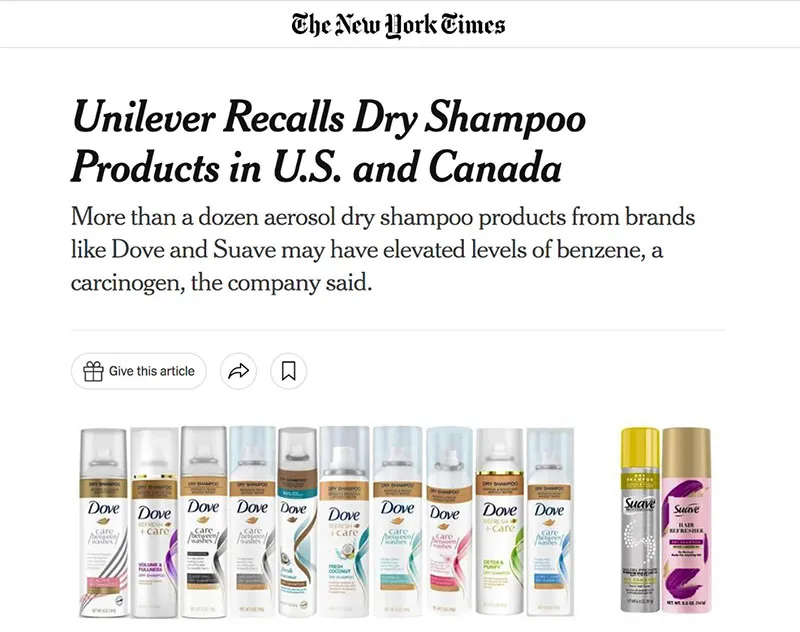Select the fourth Dove can with gray swirl
The height and width of the screenshot is (632, 800).
(x=253, y=523)
